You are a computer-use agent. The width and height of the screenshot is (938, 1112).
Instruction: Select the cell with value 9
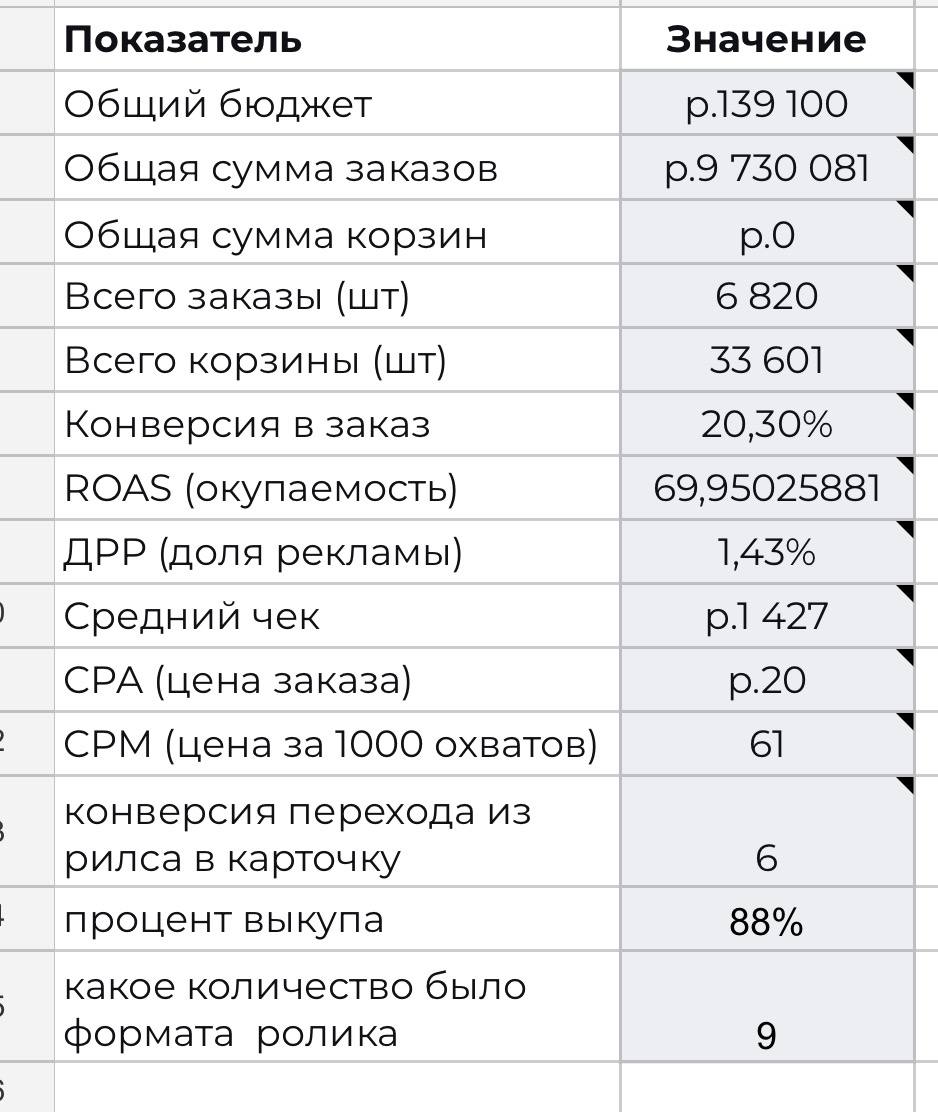click(767, 1006)
